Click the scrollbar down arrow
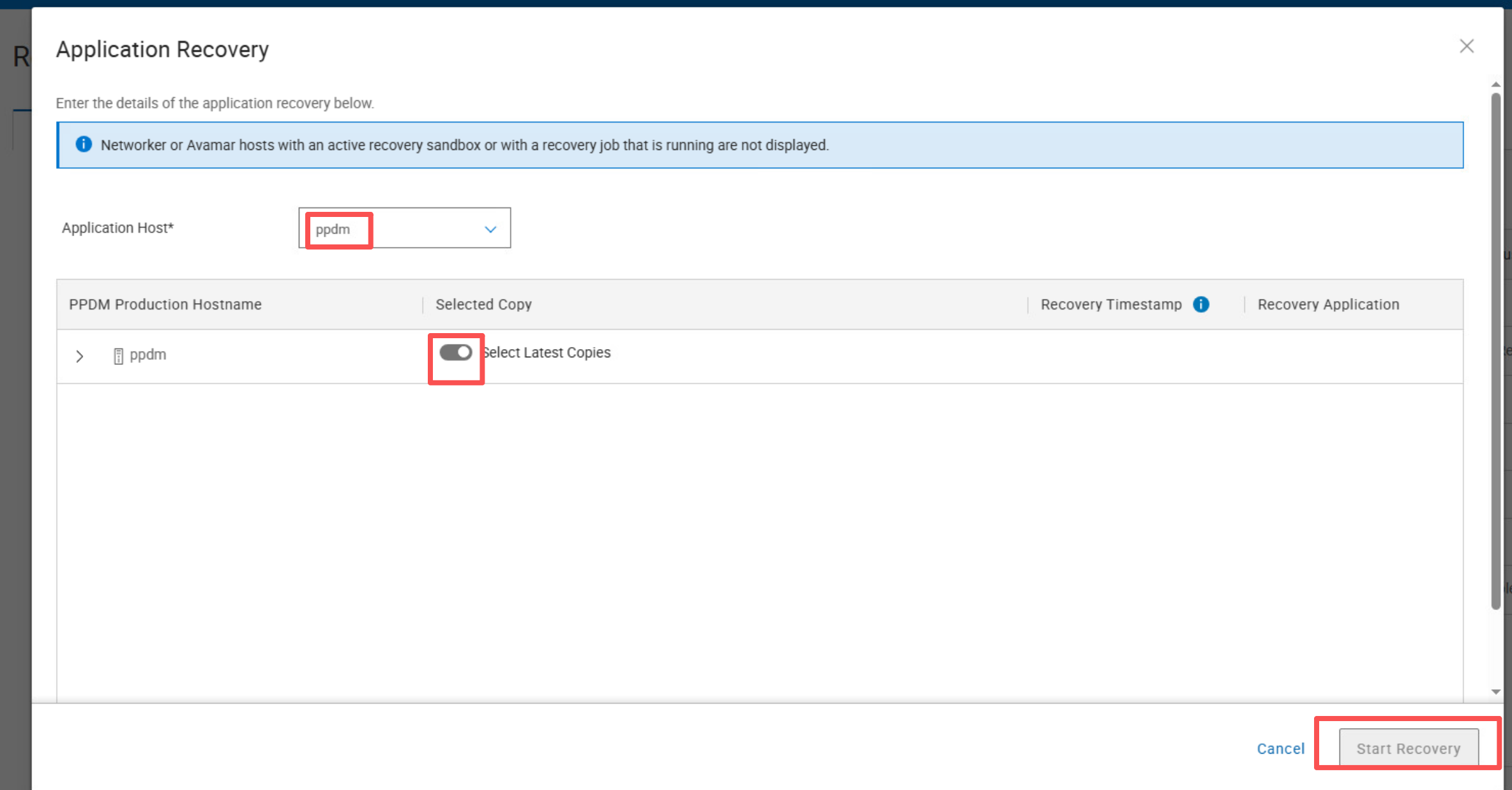Viewport: 1512px width, 790px height. [1495, 692]
